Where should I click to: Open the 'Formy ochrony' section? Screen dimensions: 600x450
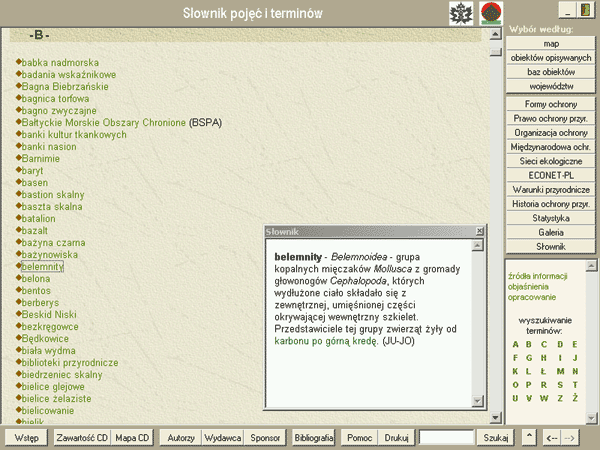[x=551, y=103]
